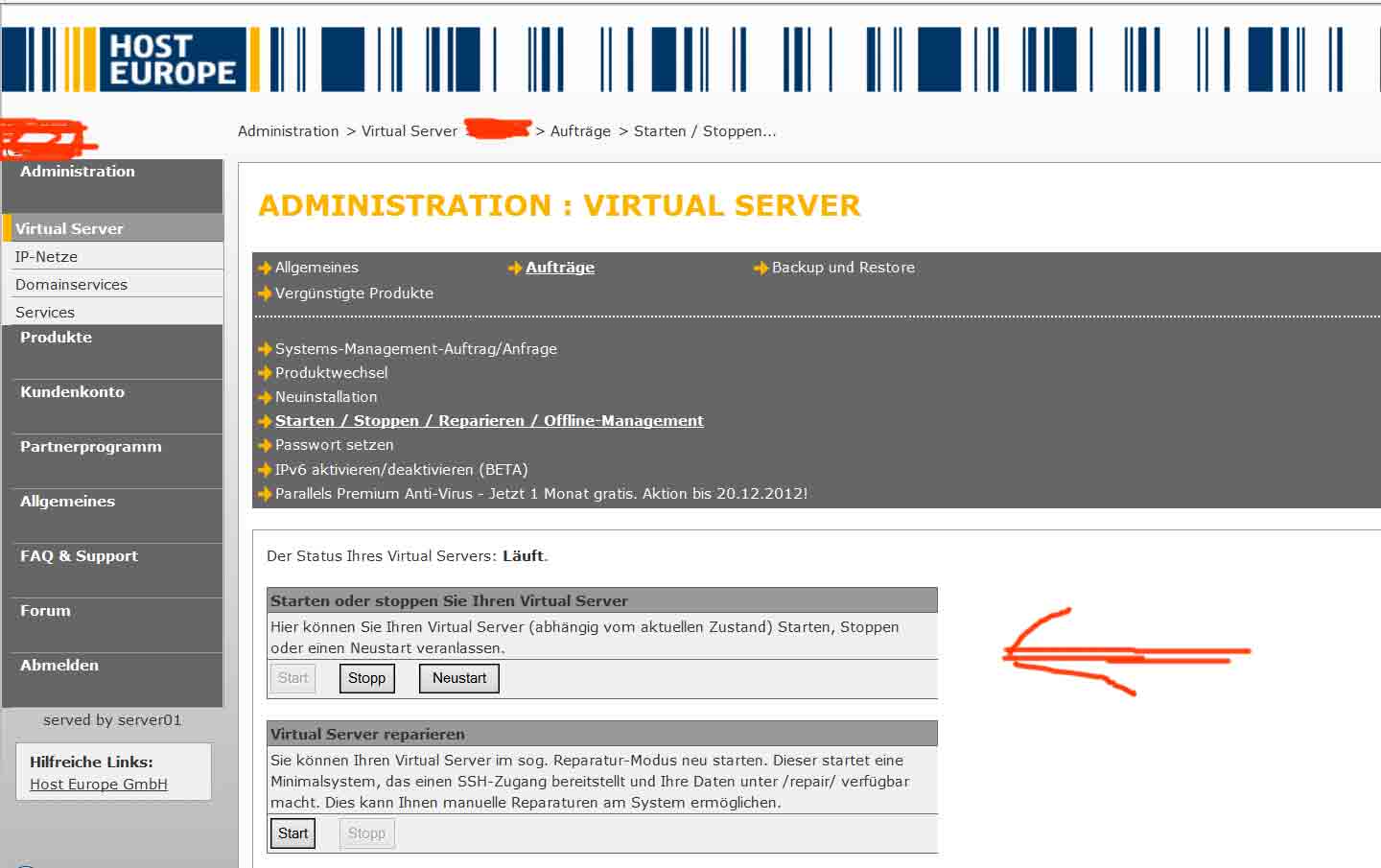This screenshot has height=868, width=1381.
Task: Click arrow icon beside Passwort setzen
Action: [x=265, y=446]
